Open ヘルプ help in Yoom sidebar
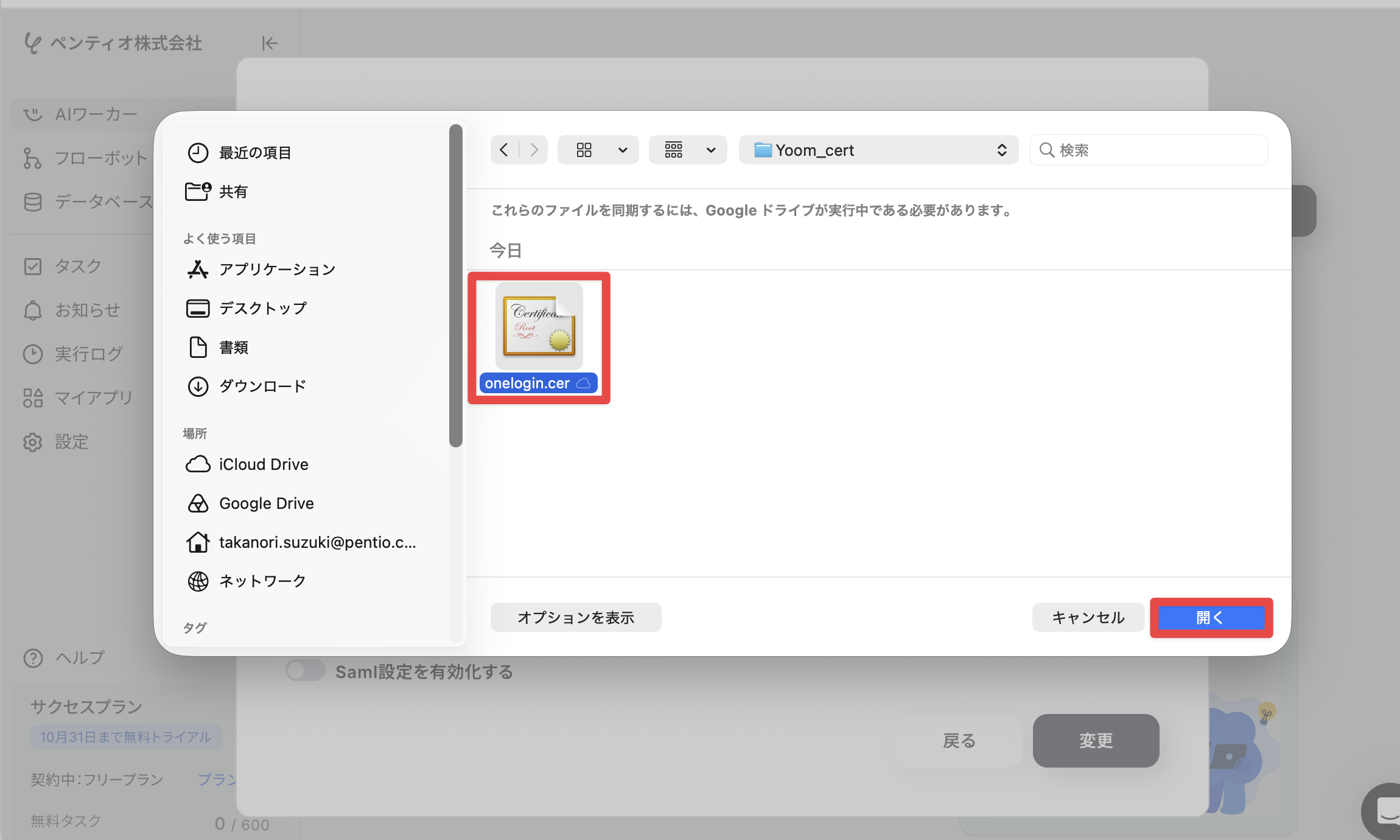Image resolution: width=1400 pixels, height=840 pixels. click(x=64, y=658)
